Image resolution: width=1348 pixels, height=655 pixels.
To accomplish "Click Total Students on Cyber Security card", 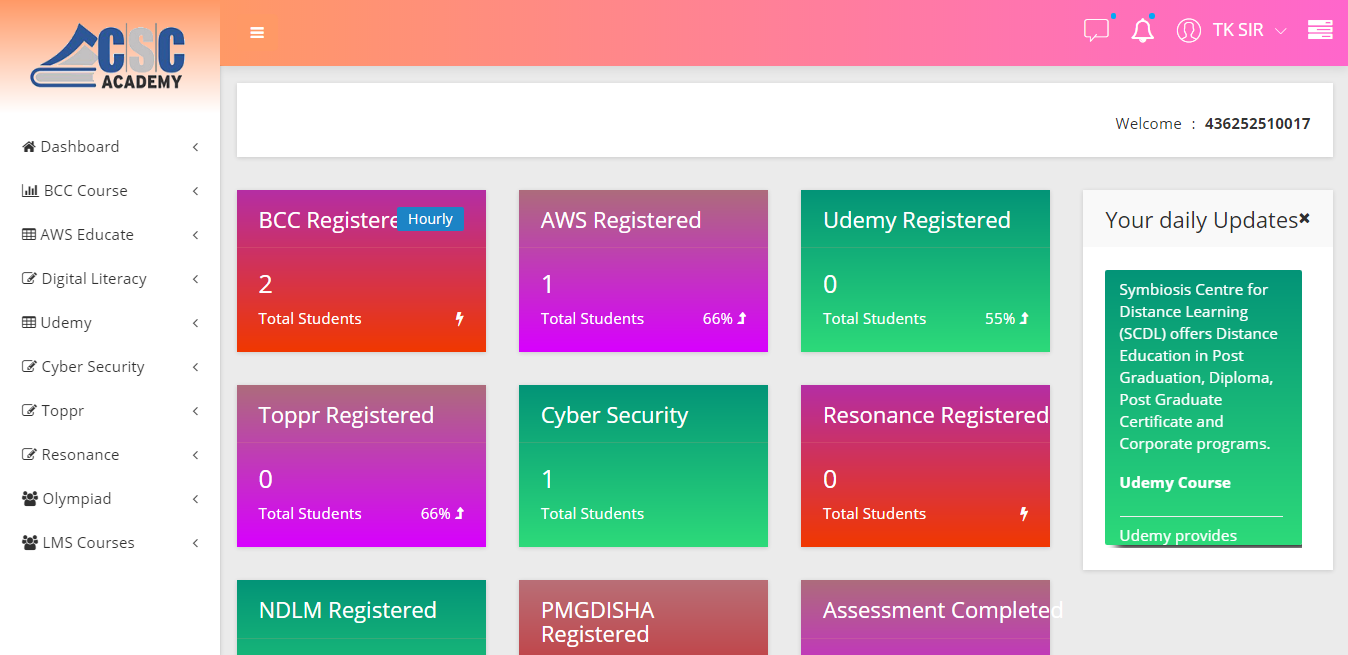I will [592, 514].
